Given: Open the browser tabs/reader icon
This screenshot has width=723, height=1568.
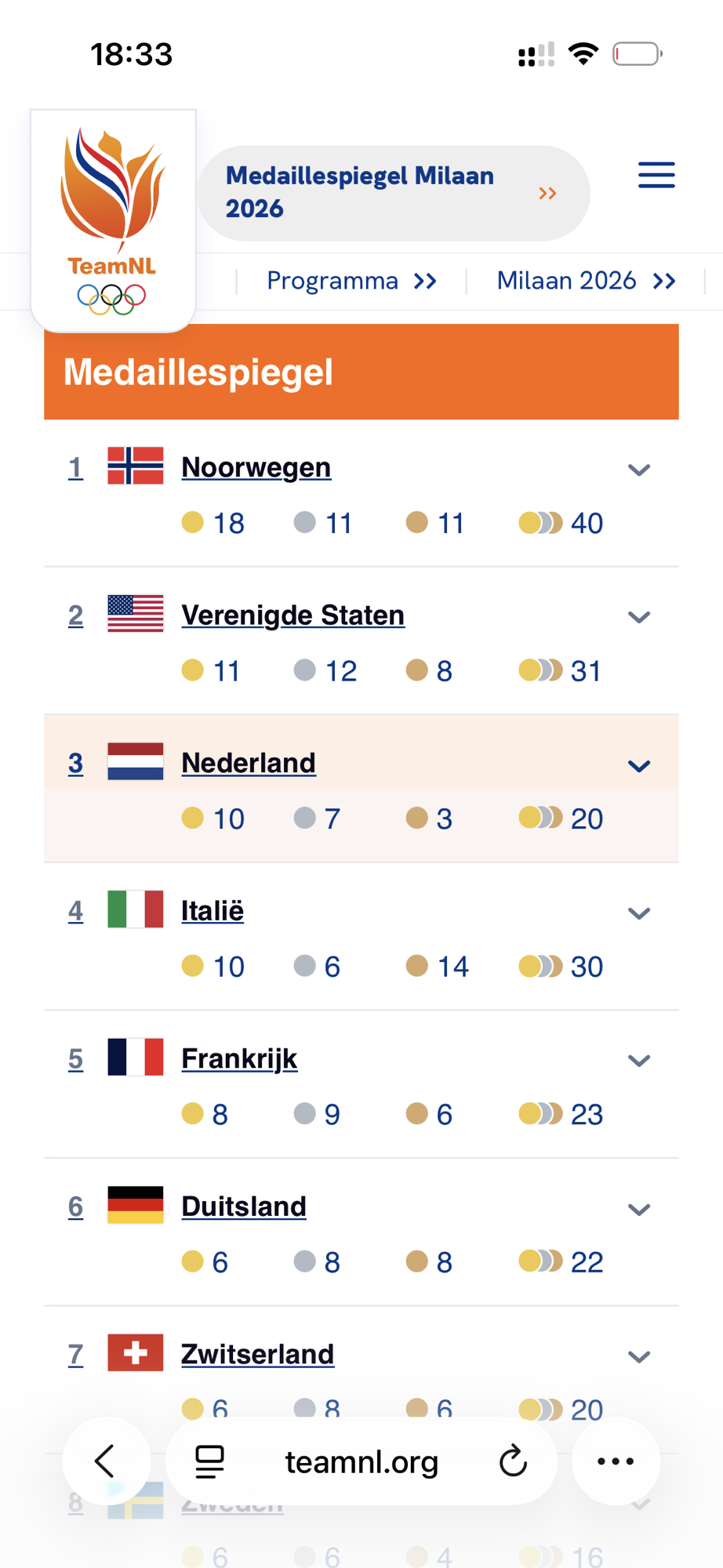Looking at the screenshot, I should pyautogui.click(x=209, y=1461).
